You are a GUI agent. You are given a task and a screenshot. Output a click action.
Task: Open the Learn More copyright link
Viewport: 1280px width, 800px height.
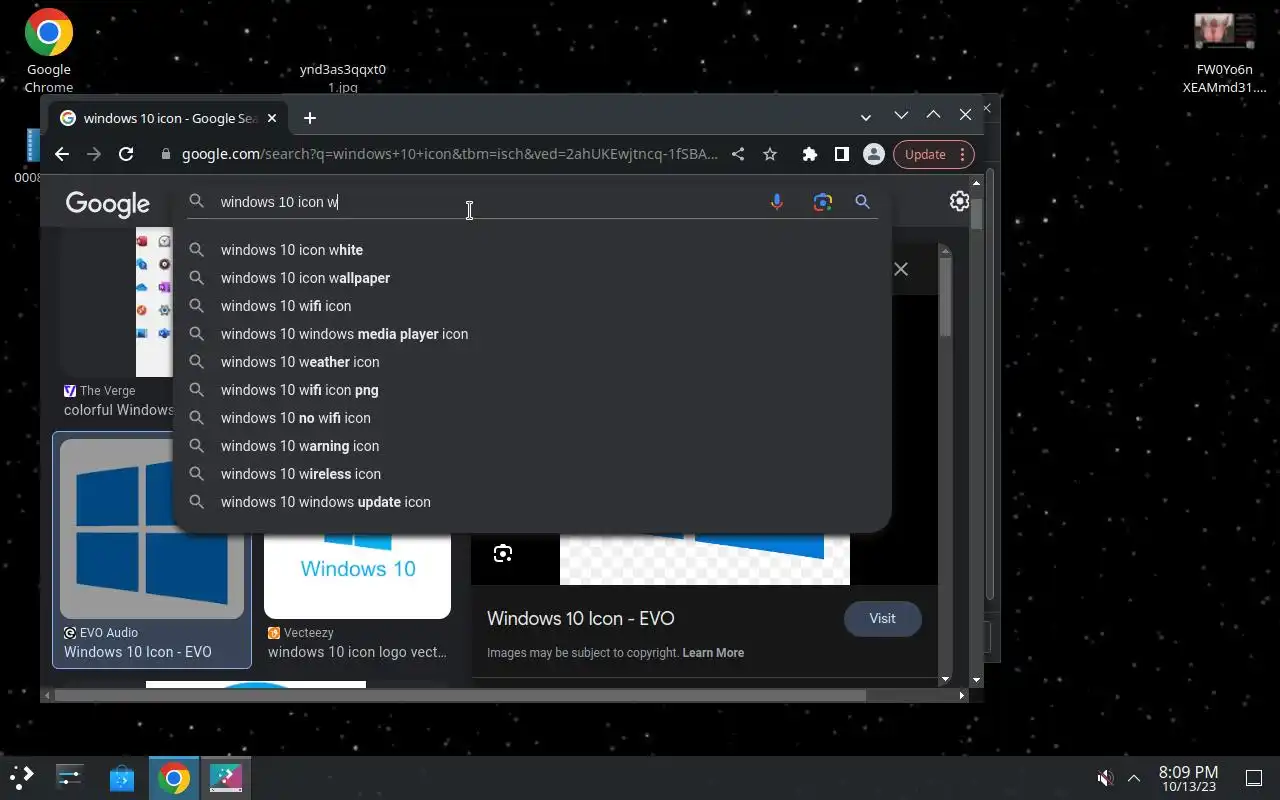713,653
